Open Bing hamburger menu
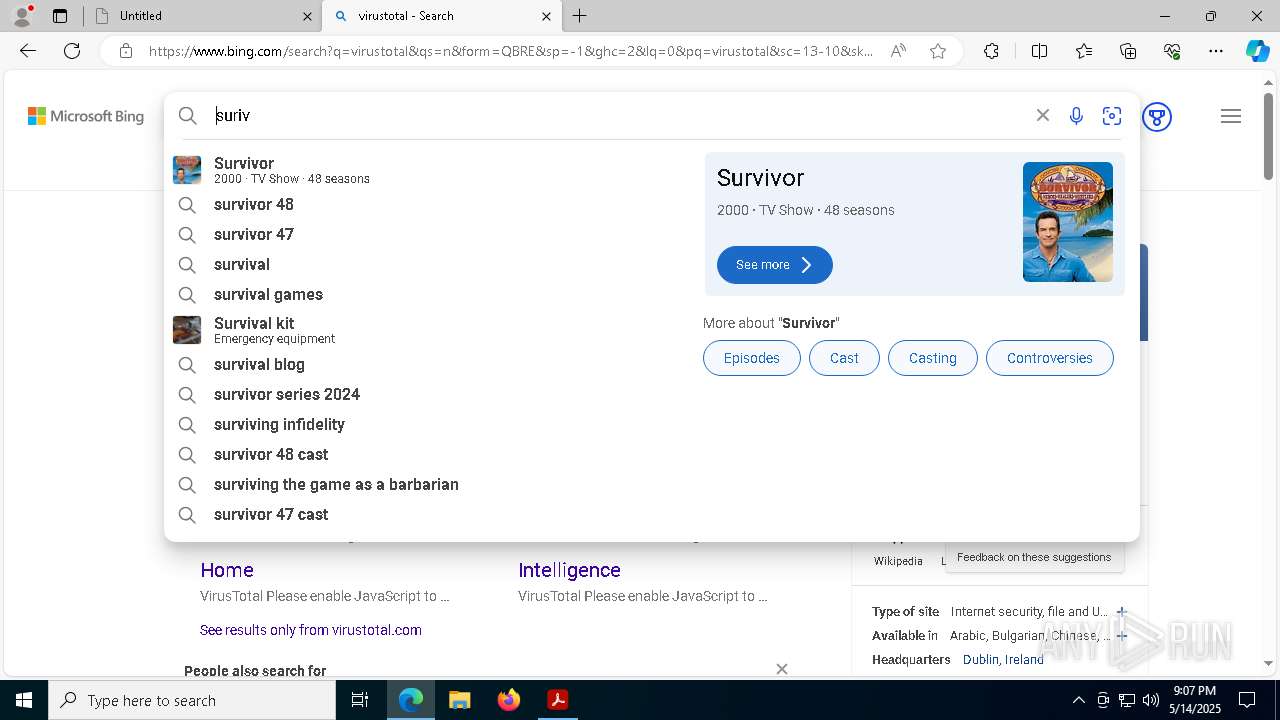This screenshot has height=720, width=1280. coord(1231,116)
